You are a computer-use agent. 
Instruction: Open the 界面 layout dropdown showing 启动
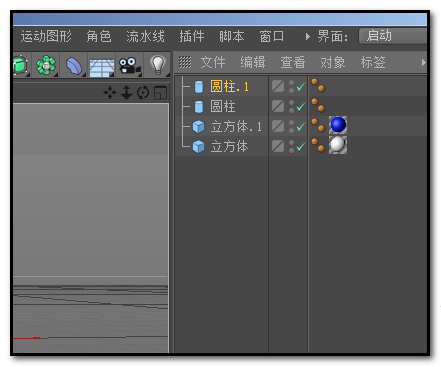(x=393, y=36)
